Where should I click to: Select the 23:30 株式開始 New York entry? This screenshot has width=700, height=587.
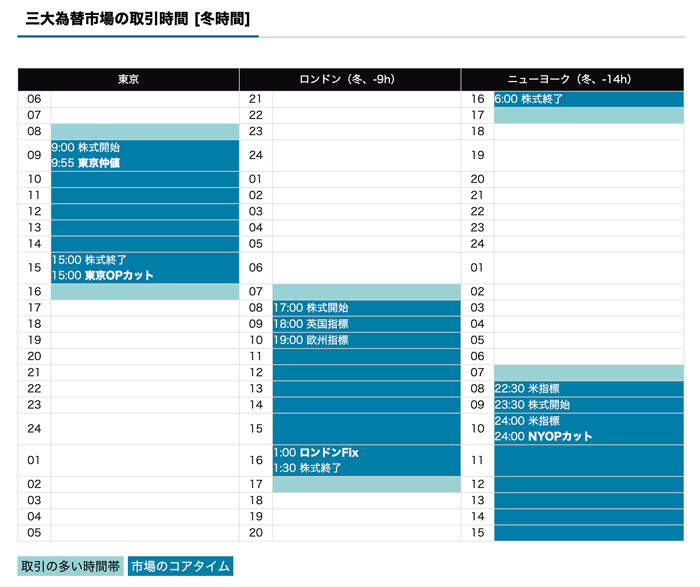coord(532,405)
